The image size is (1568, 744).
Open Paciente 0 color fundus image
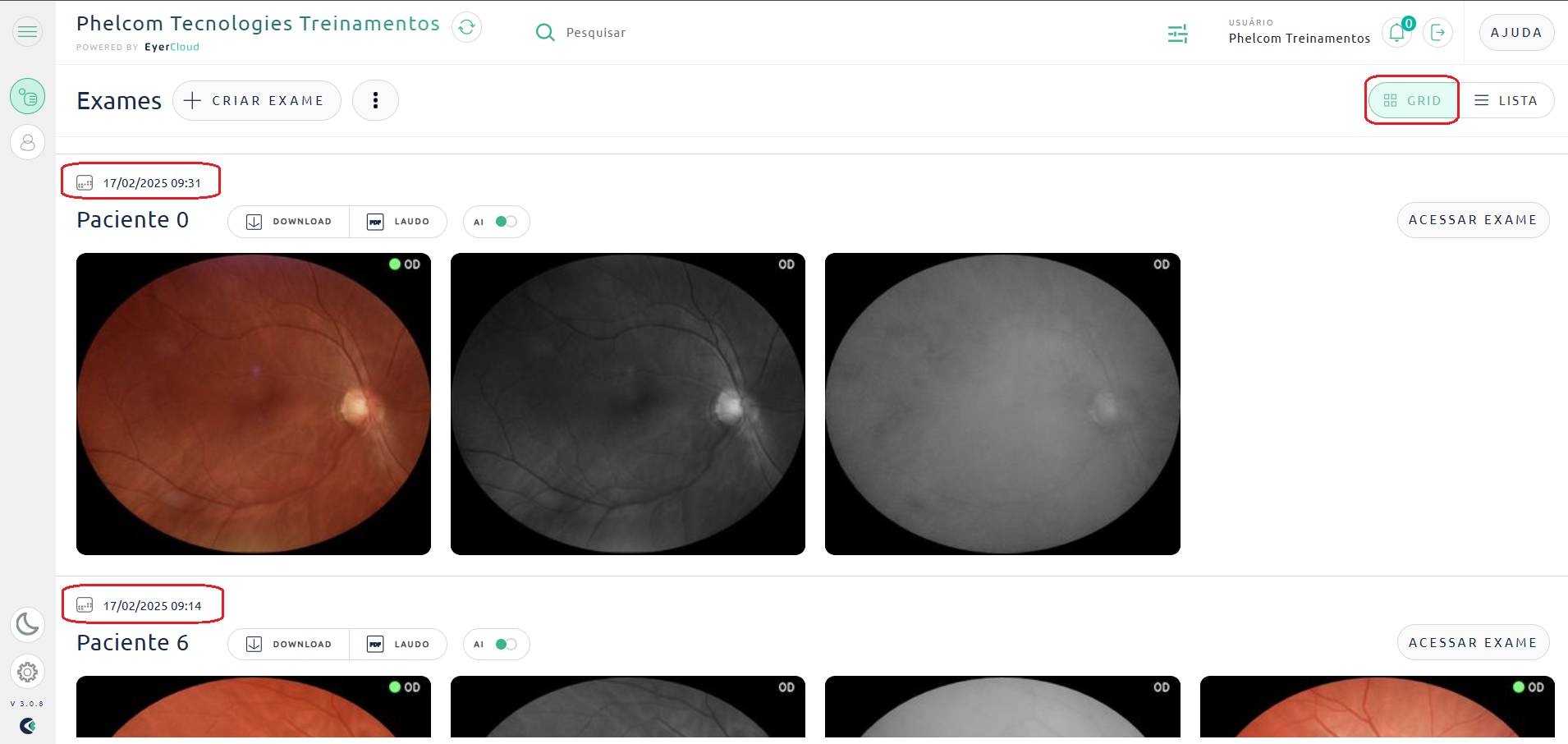pos(254,404)
